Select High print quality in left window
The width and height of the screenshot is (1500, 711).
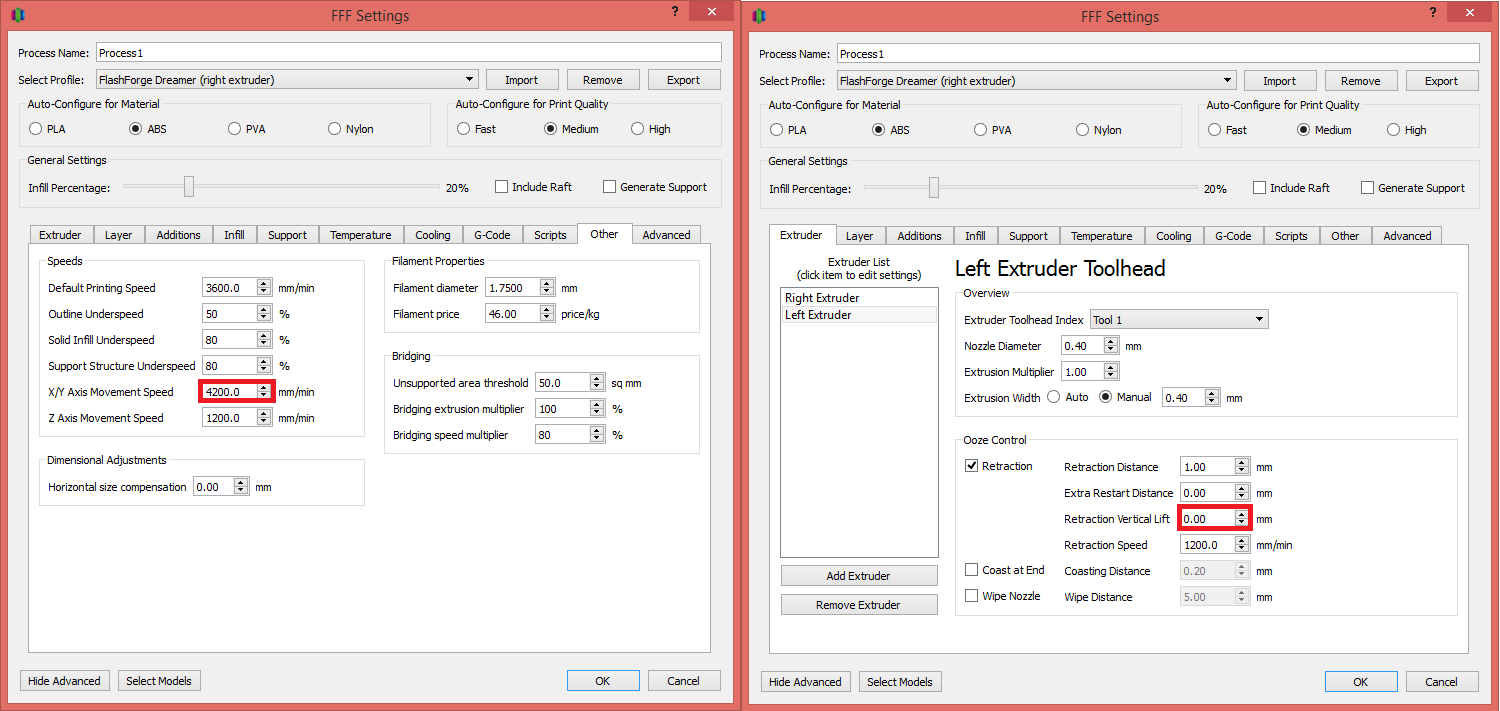point(638,129)
